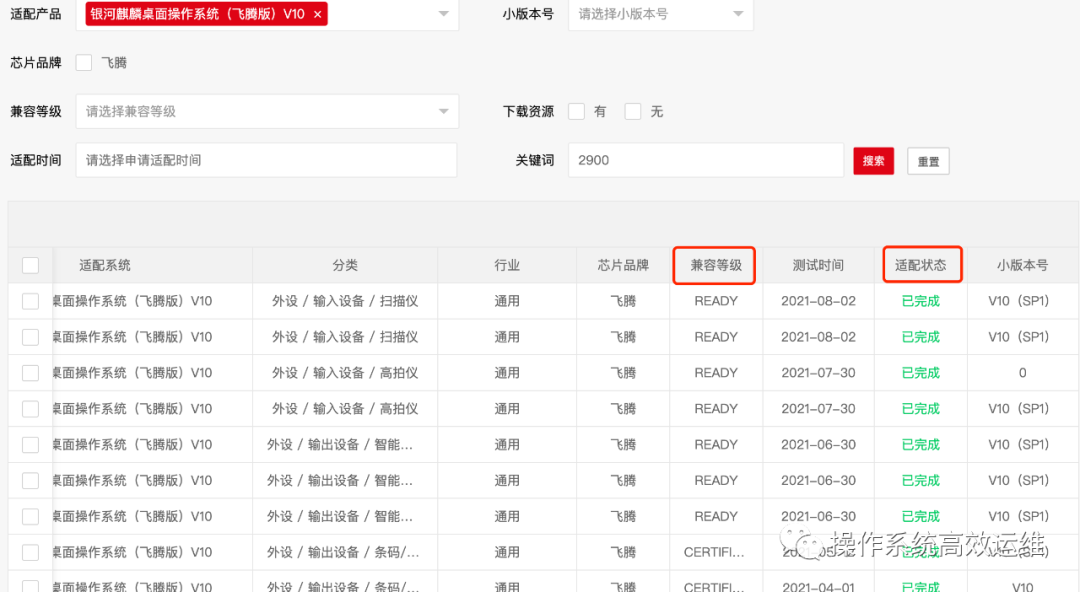Toggle the select-all checkbox in table header
Screen dimensions: 1080x592
pyautogui.click(x=30, y=265)
